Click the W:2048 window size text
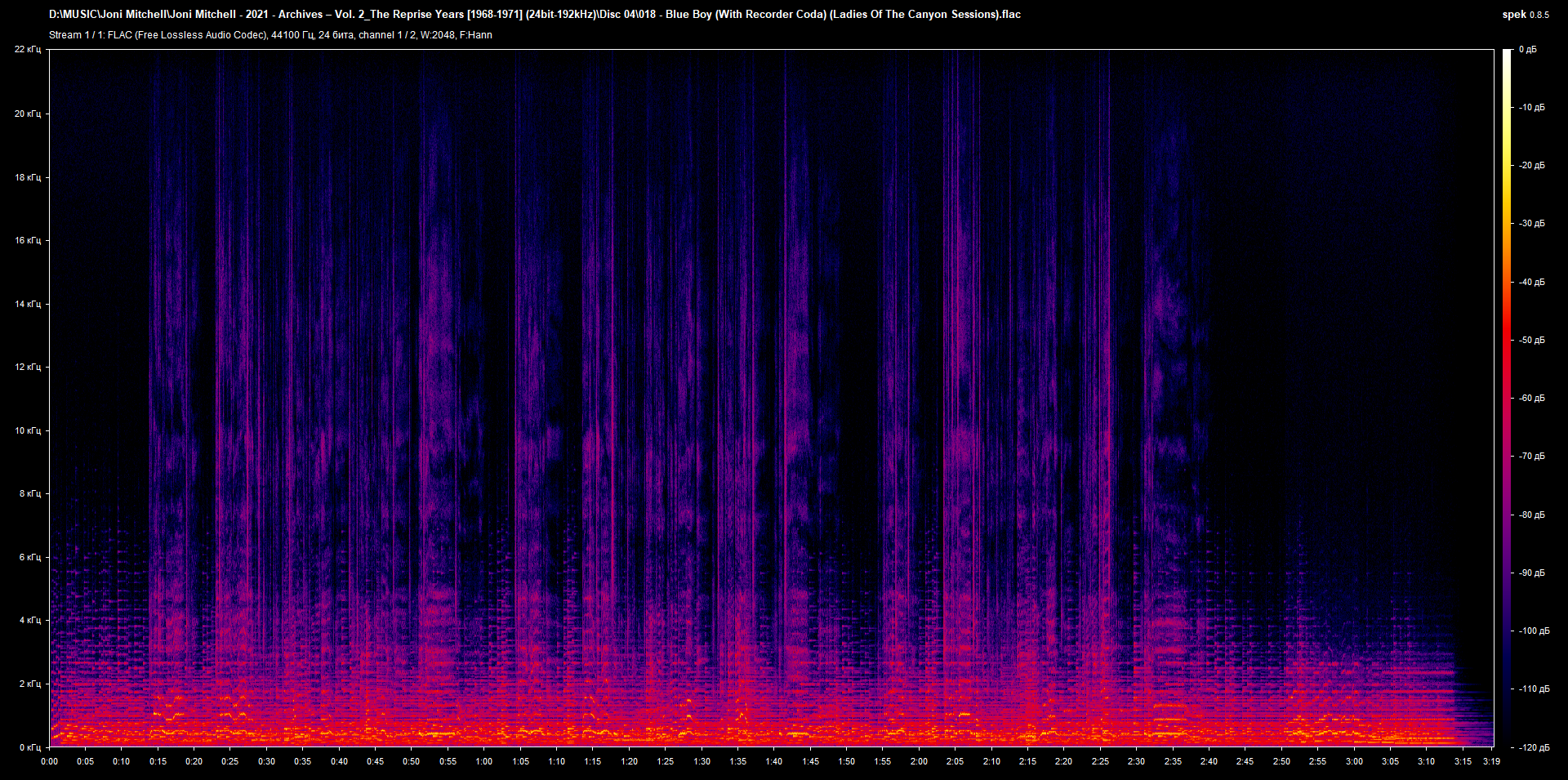 [x=438, y=35]
